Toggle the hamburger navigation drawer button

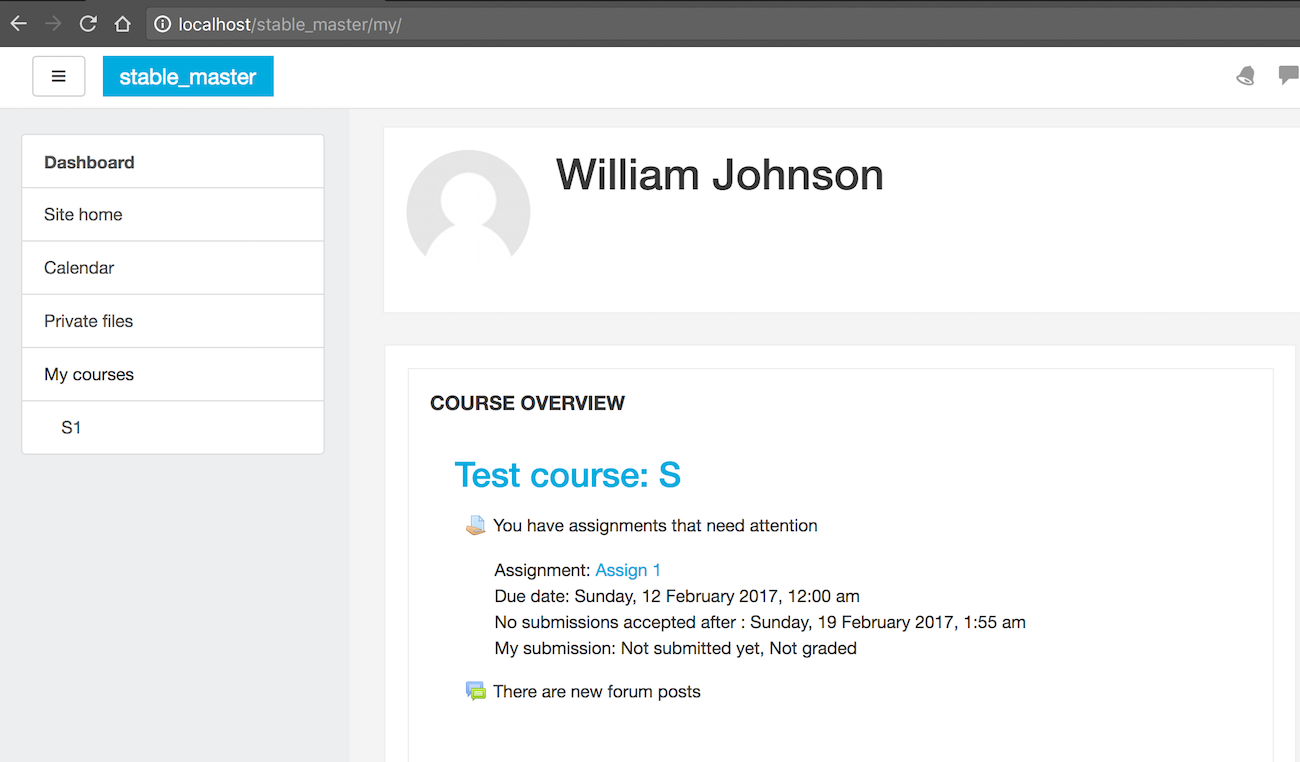coord(59,76)
